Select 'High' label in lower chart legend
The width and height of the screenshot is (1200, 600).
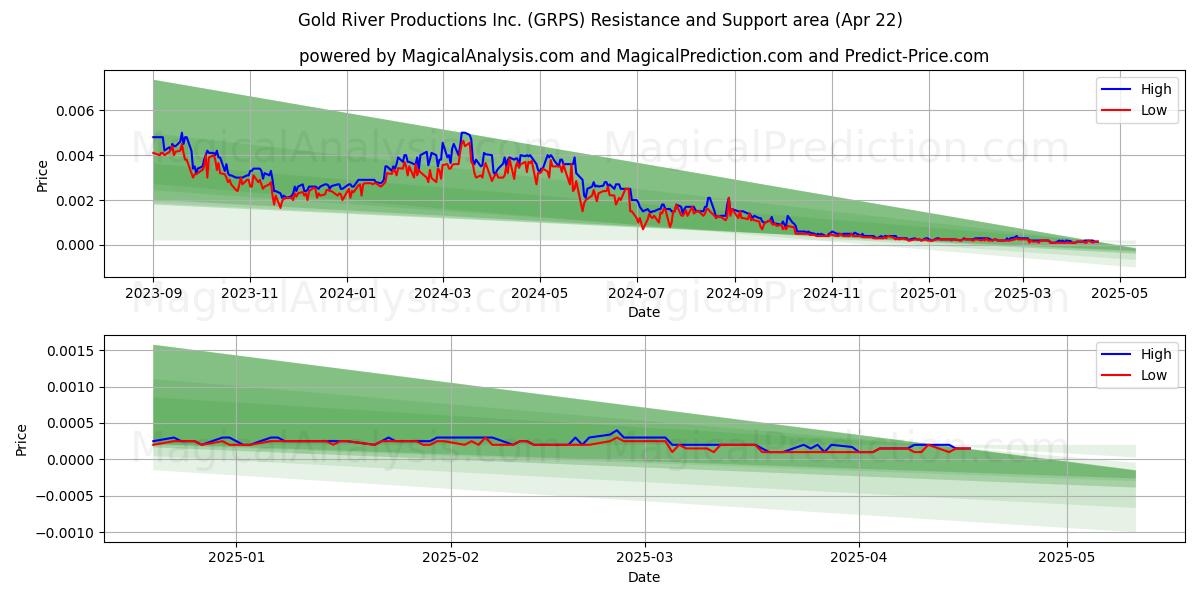(1156, 354)
